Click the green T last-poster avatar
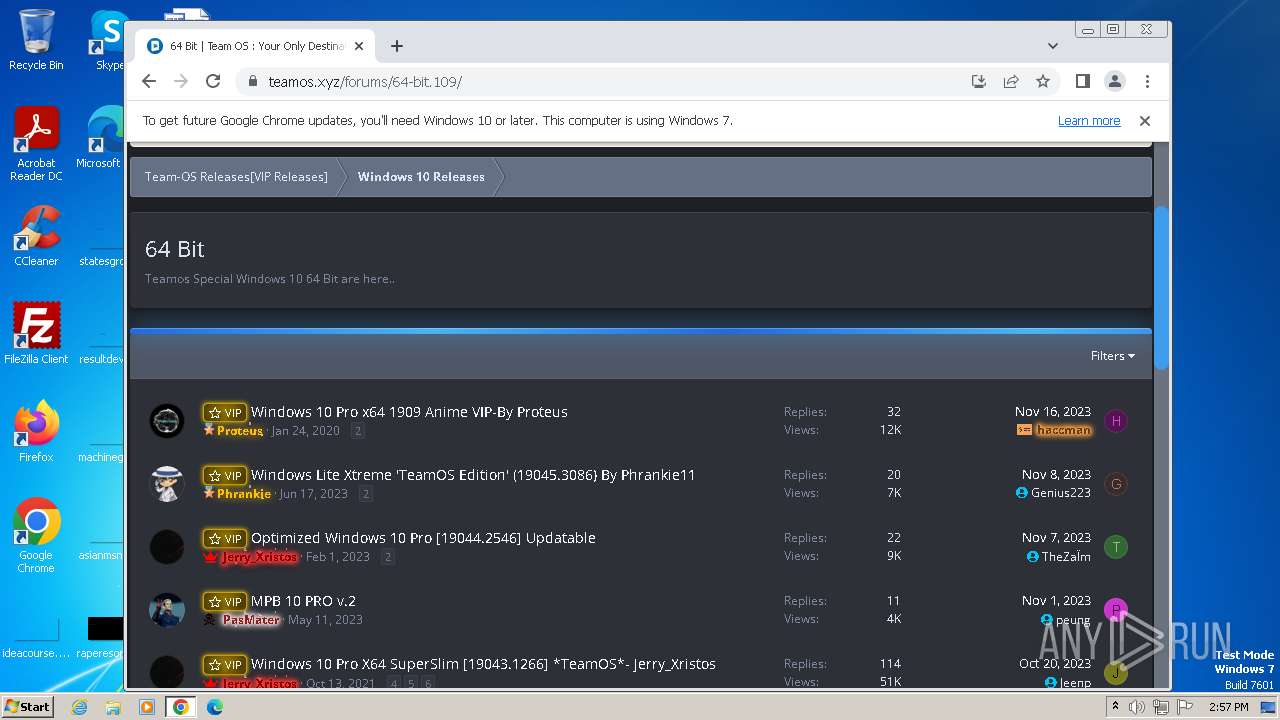 (x=1116, y=547)
